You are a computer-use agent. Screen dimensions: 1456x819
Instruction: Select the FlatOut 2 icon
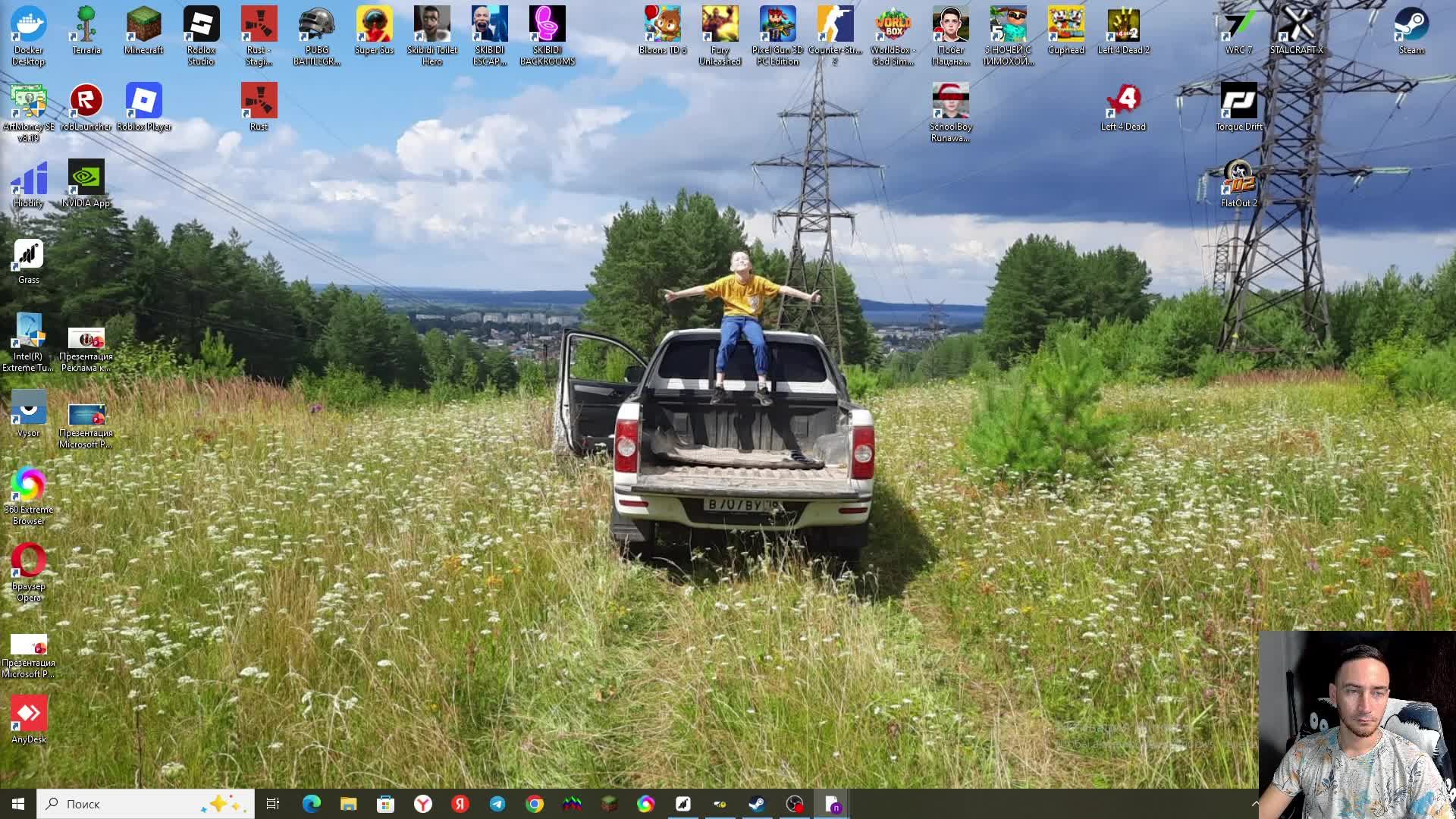pos(1238,178)
